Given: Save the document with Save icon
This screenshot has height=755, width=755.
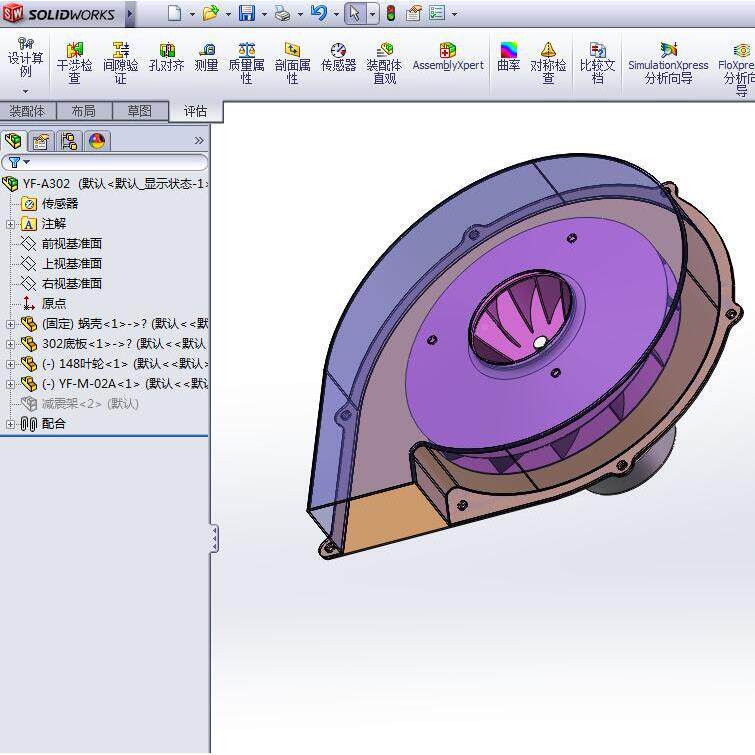Looking at the screenshot, I should [x=247, y=13].
